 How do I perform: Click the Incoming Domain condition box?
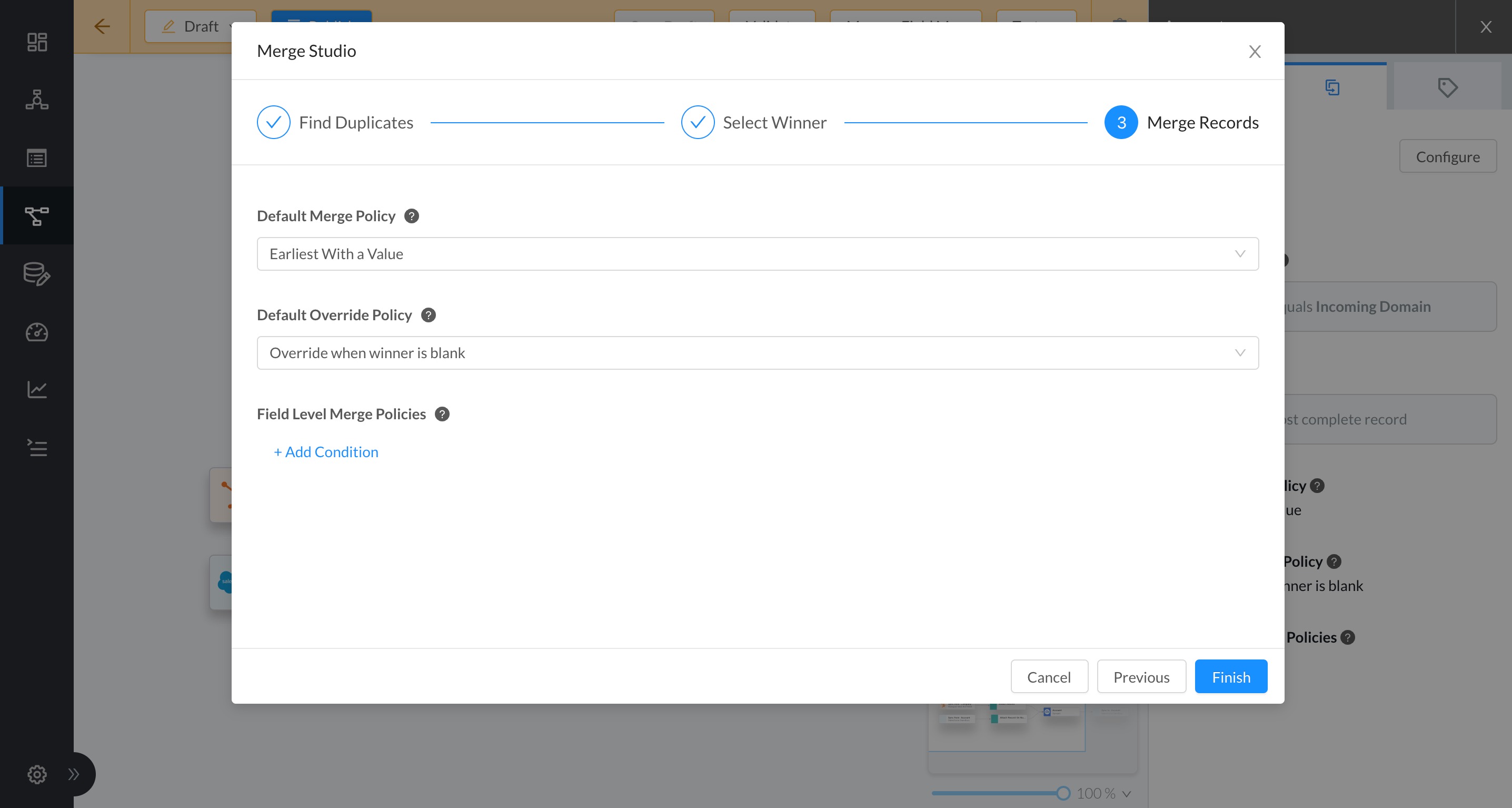tap(1390, 307)
